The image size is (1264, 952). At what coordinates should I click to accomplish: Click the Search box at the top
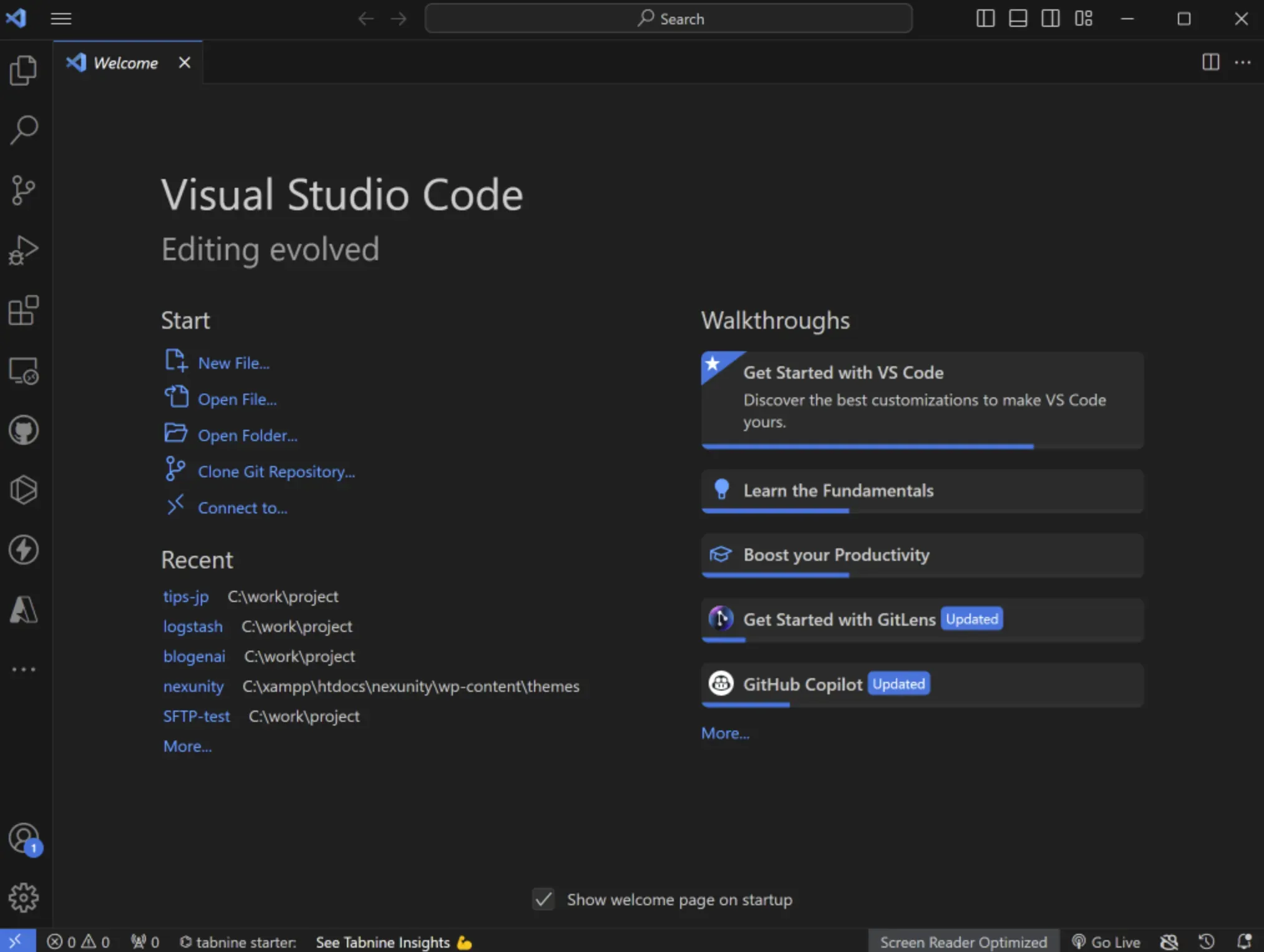[x=668, y=18]
